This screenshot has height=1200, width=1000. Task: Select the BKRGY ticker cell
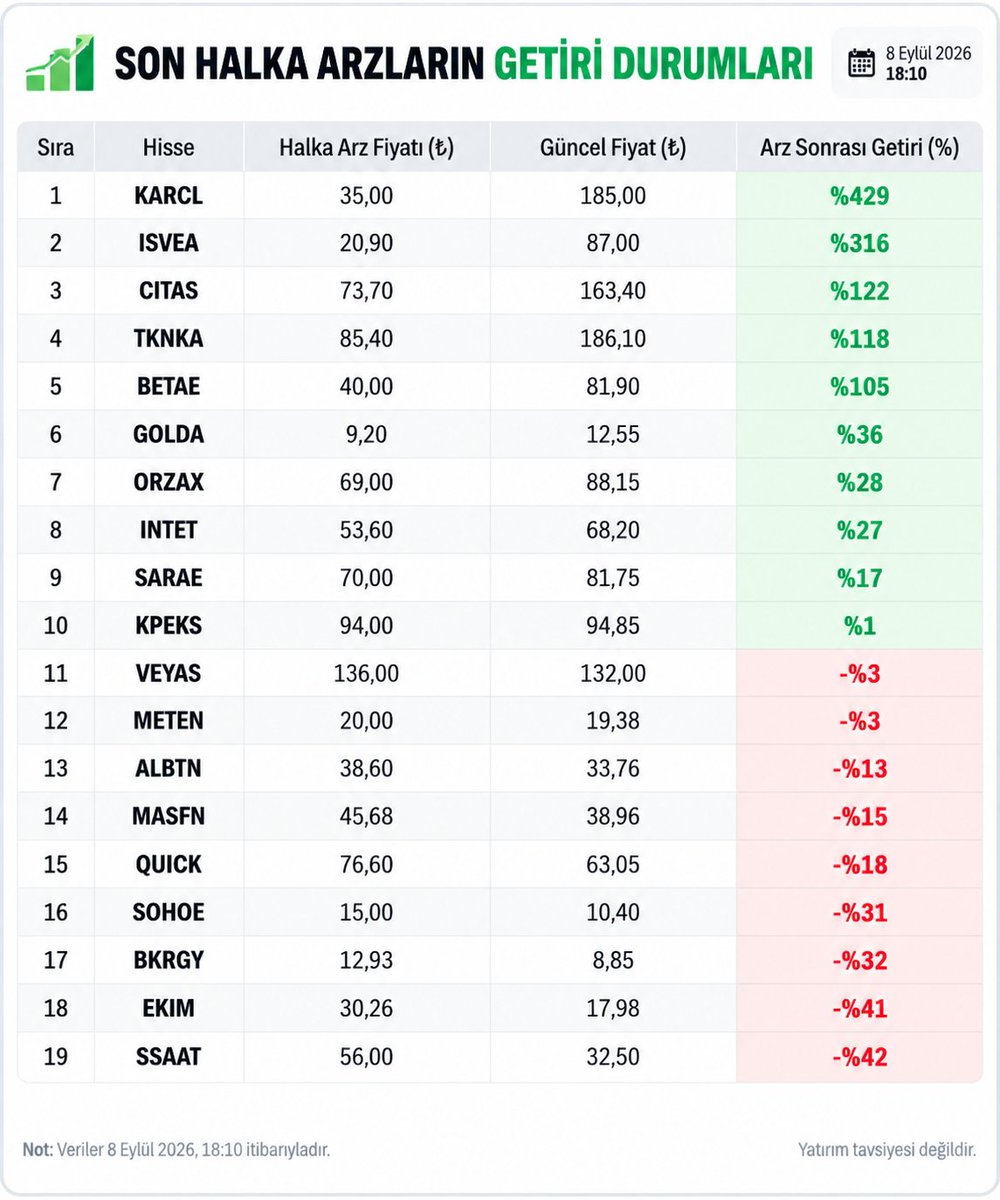click(x=168, y=961)
